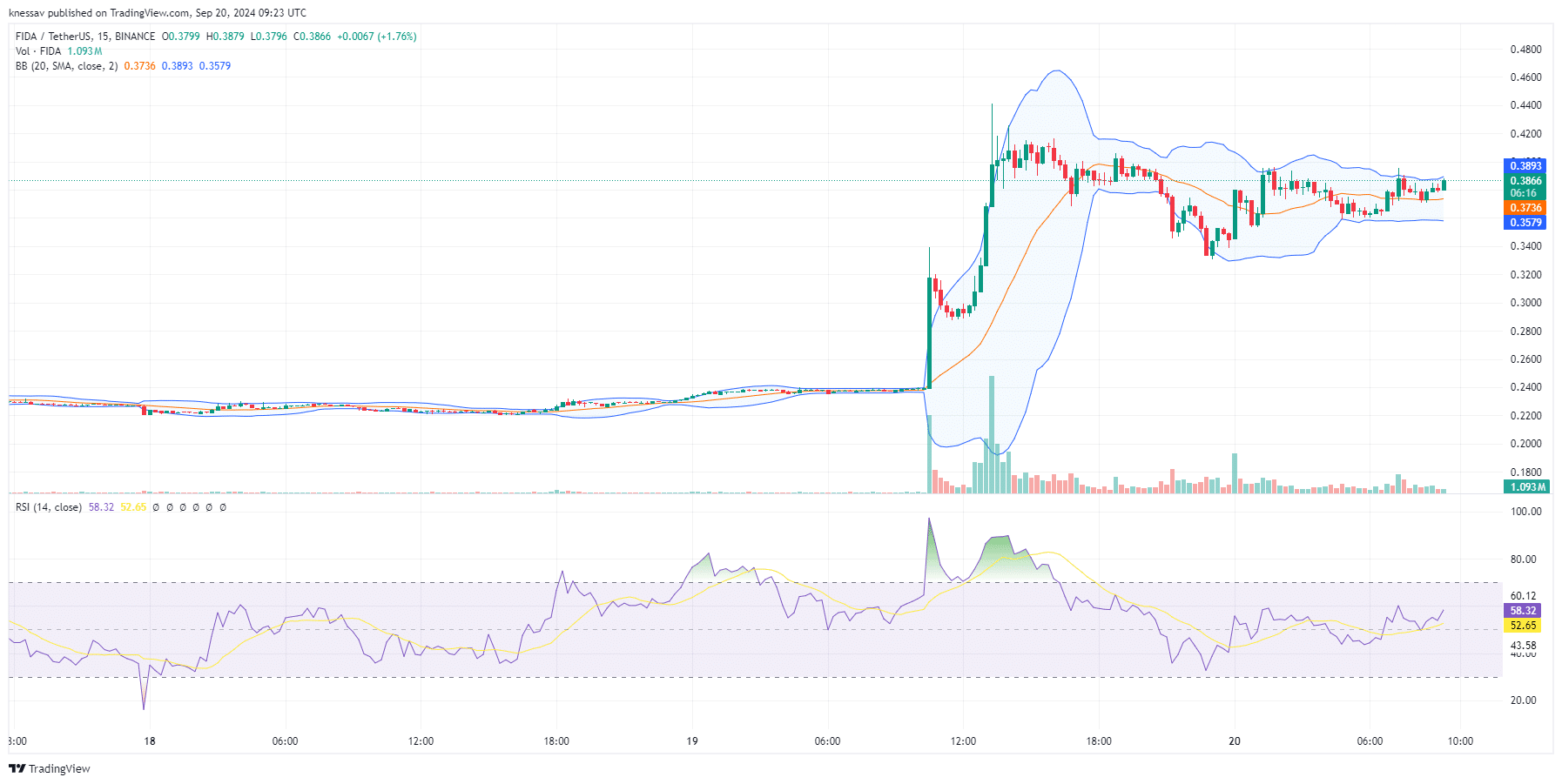1562x784 pixels.
Task: Click the 80.00 RSI axis label
Action: [x=1524, y=560]
